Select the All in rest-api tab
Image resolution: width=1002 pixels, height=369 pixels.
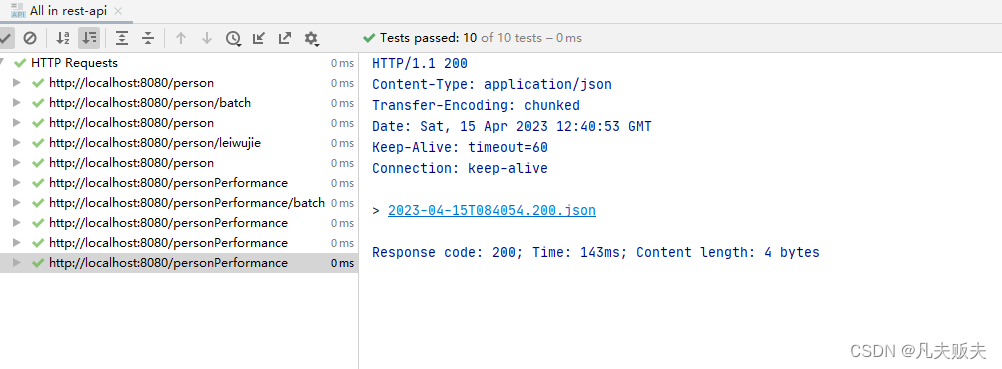coord(68,11)
